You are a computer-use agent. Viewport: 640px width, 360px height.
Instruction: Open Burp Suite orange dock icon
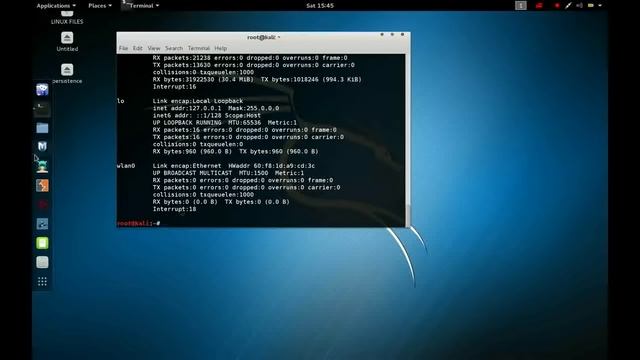point(42,185)
